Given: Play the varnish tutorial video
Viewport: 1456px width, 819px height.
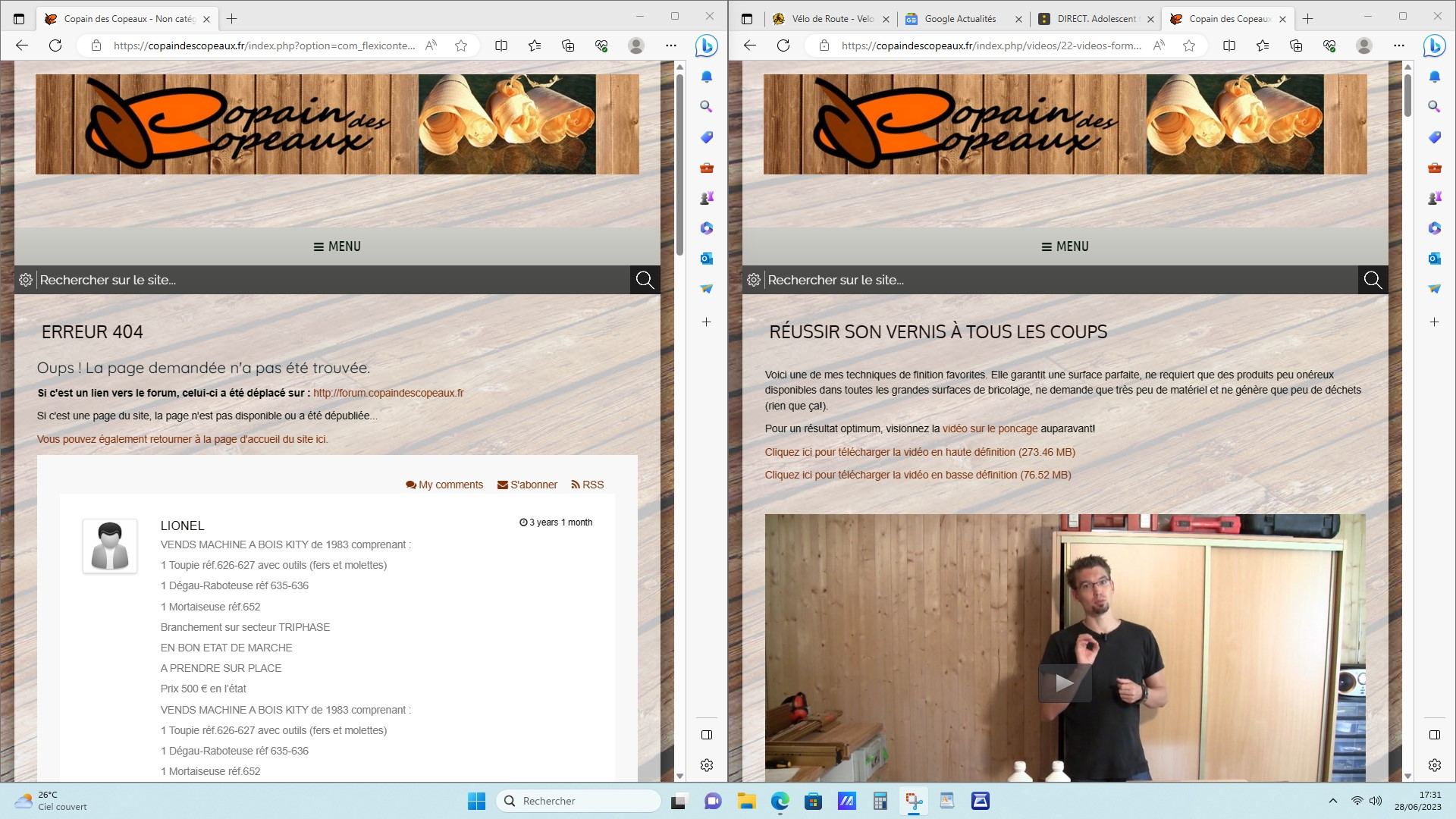Looking at the screenshot, I should pyautogui.click(x=1065, y=683).
